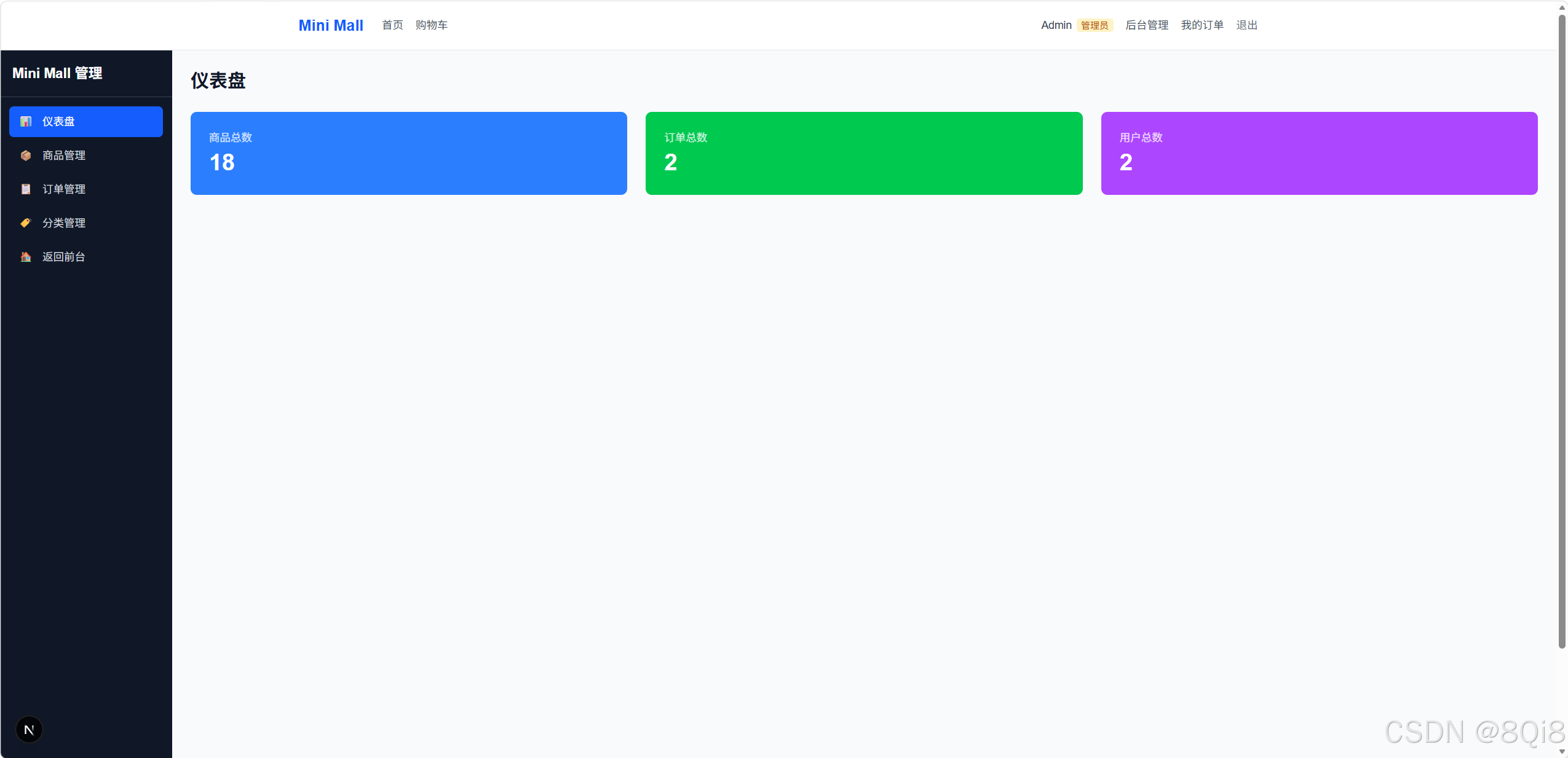Click the Mini Mall logo link
Screen dimensions: 1568x758
click(x=331, y=25)
